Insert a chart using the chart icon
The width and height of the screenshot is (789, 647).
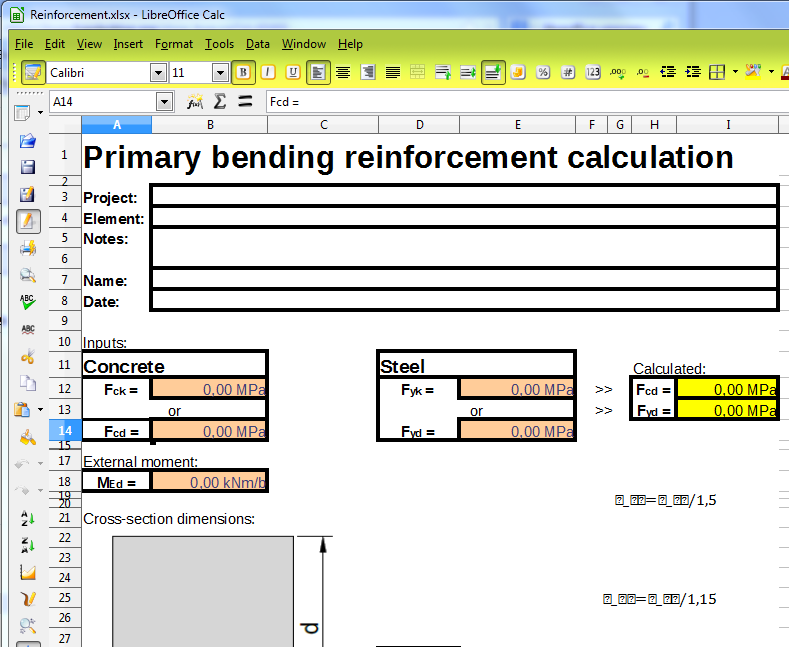pyautogui.click(x=28, y=572)
